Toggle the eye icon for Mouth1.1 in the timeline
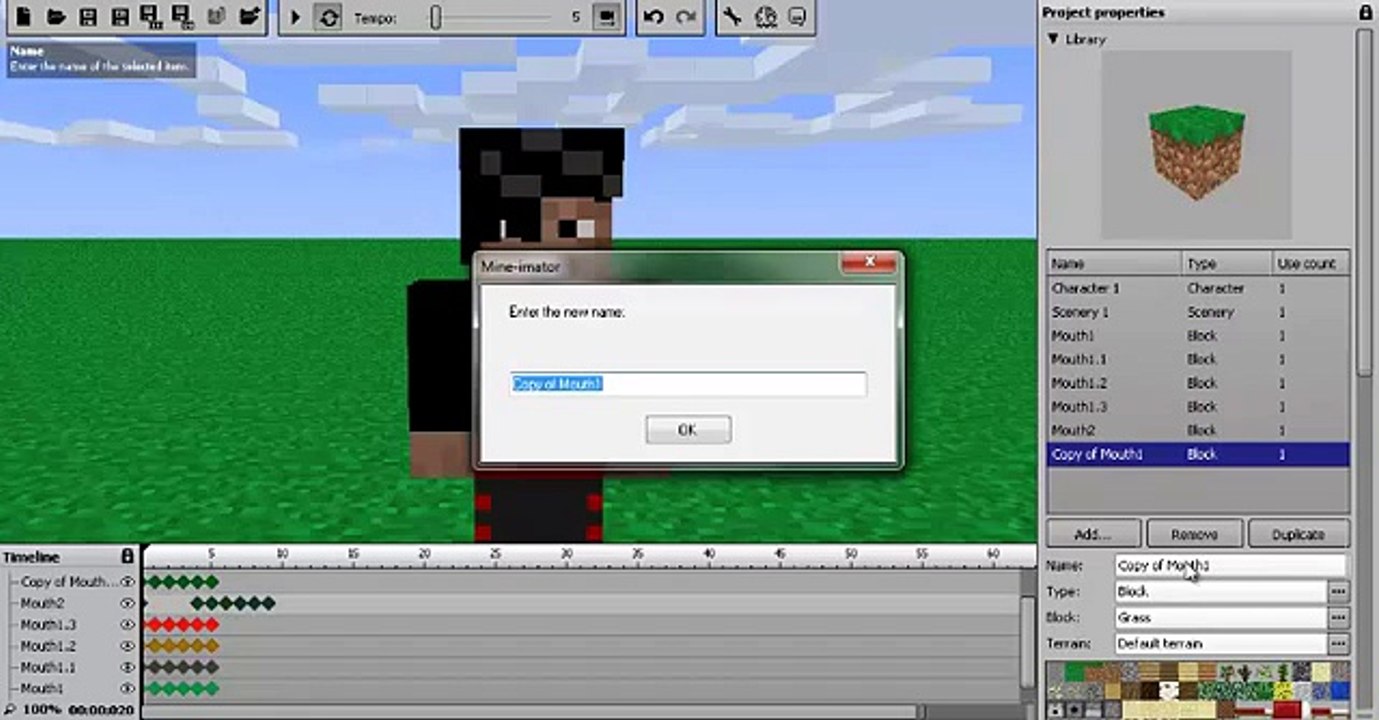Image resolution: width=1379 pixels, height=720 pixels. click(128, 668)
